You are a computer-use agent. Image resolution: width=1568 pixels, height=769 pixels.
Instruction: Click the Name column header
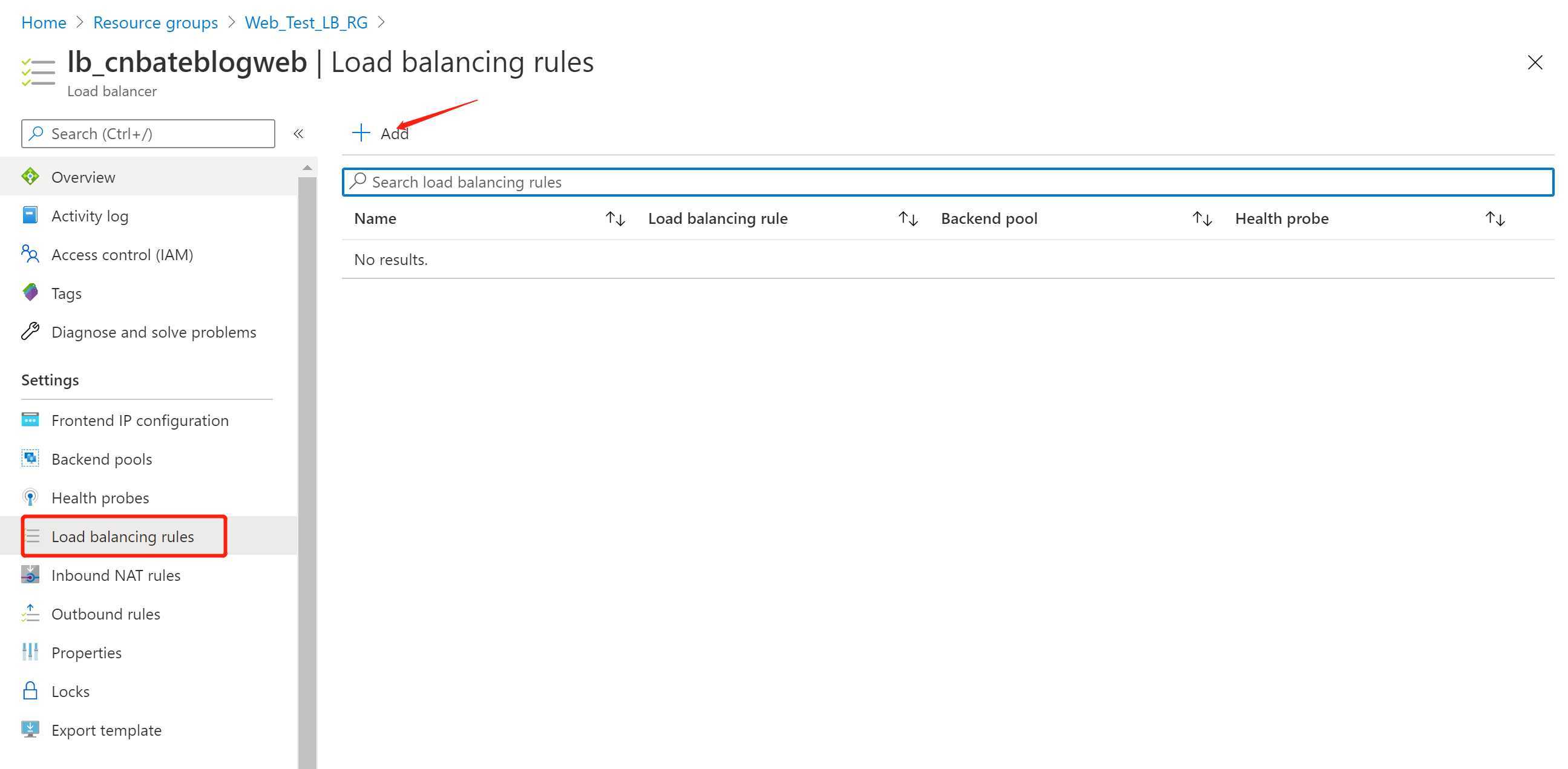tap(375, 218)
